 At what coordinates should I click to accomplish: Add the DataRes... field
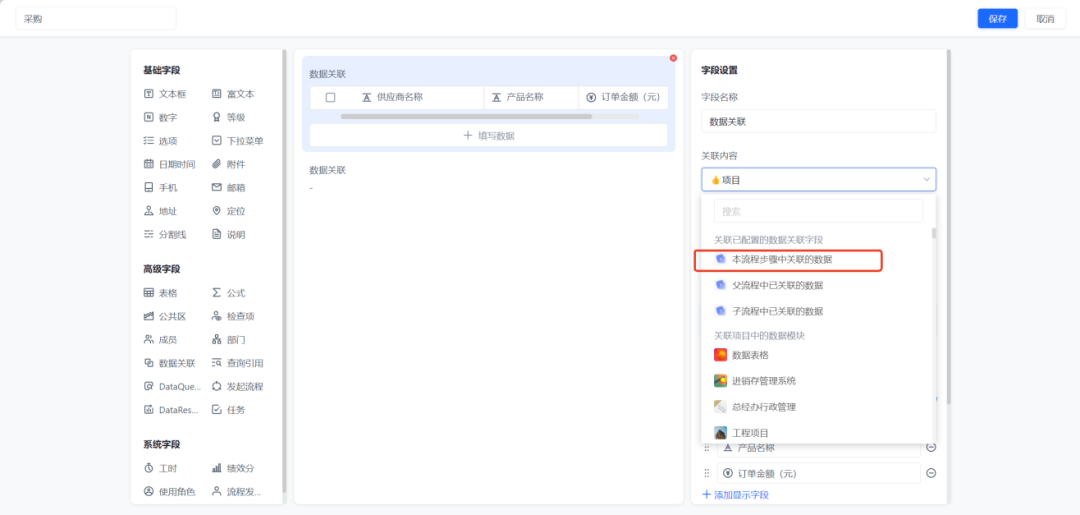171,410
